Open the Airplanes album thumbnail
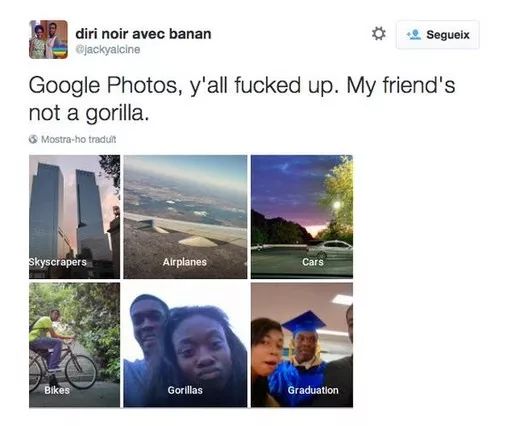The image size is (511, 426). pos(185,217)
